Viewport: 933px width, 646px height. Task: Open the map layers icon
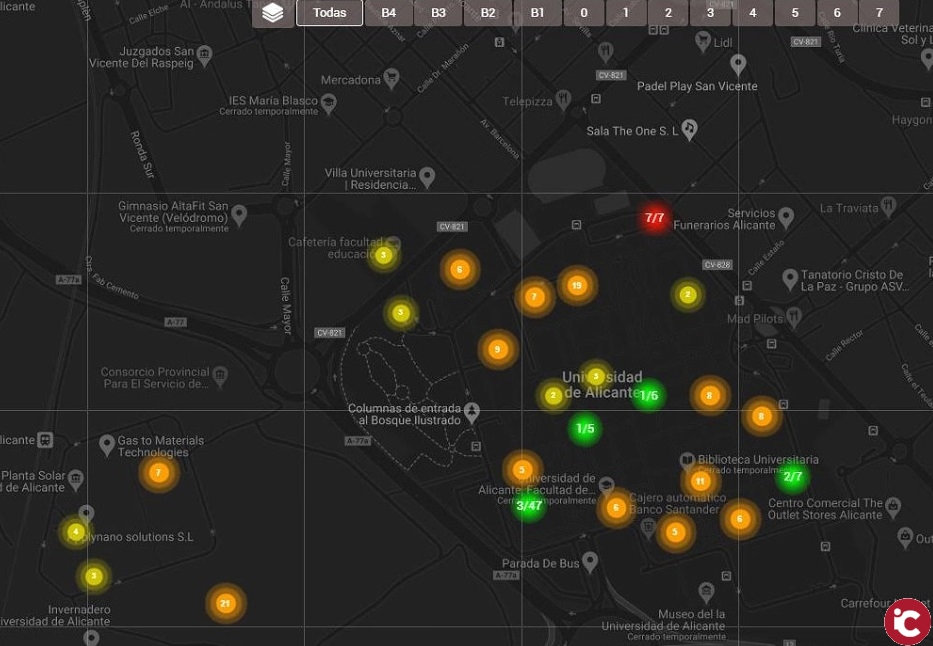click(273, 13)
